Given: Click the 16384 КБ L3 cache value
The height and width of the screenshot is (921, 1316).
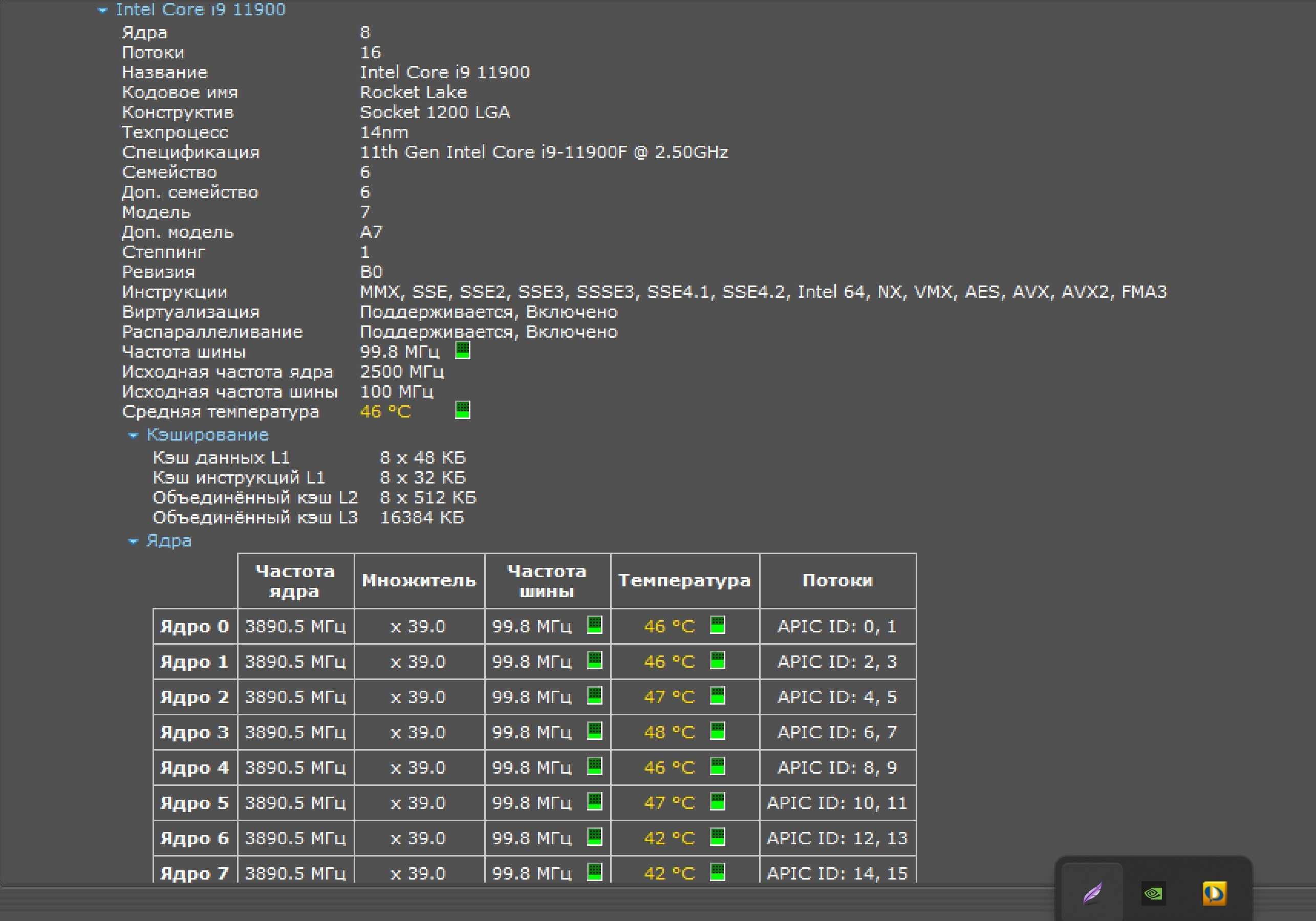Looking at the screenshot, I should pyautogui.click(x=422, y=518).
